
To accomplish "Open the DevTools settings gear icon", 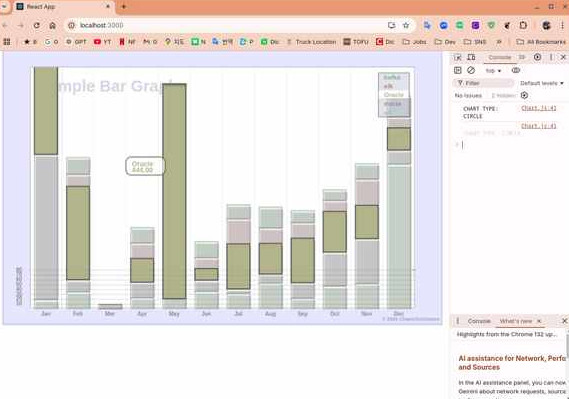I will 537,57.
